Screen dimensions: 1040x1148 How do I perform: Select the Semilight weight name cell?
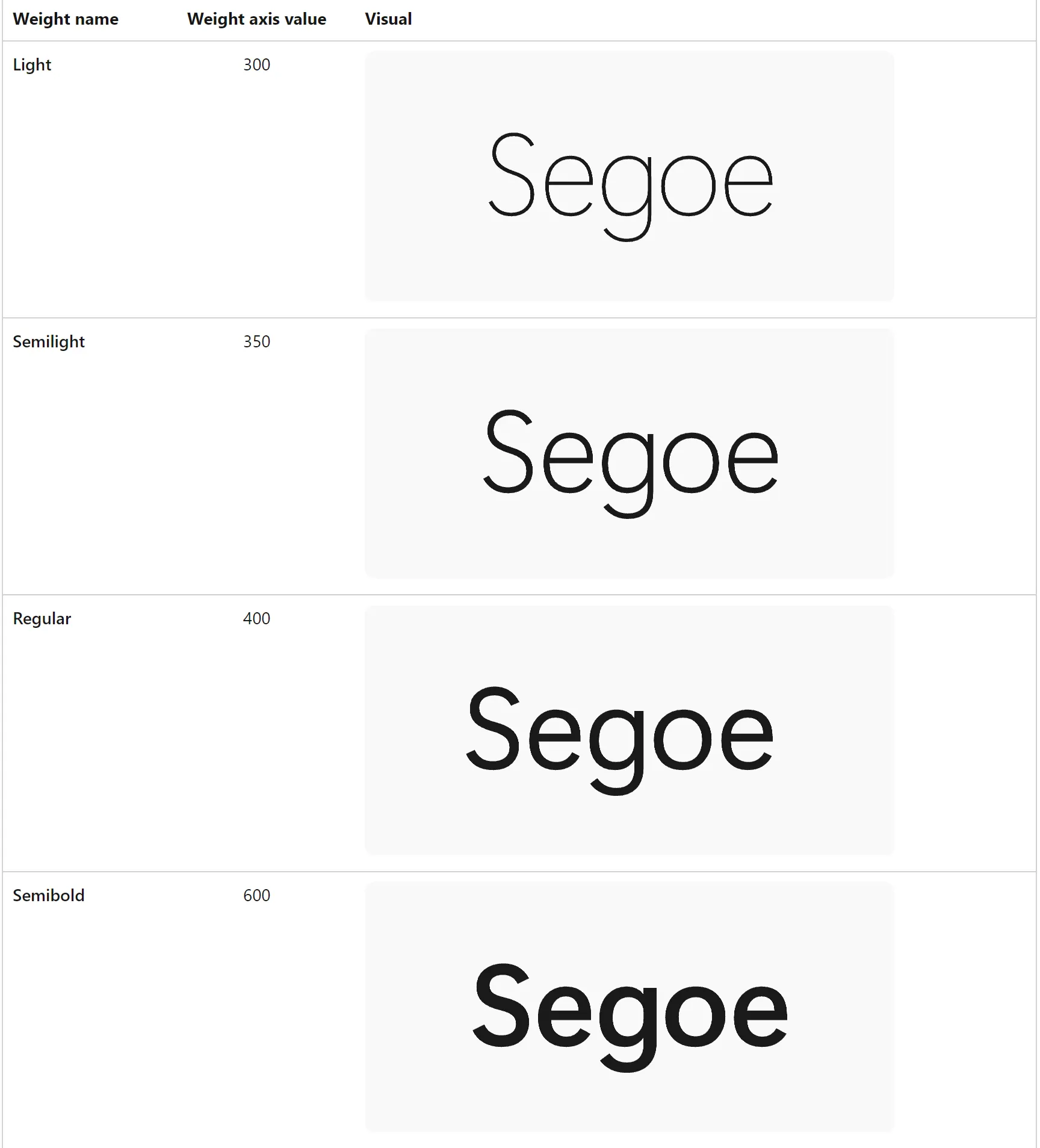pyautogui.click(x=49, y=342)
